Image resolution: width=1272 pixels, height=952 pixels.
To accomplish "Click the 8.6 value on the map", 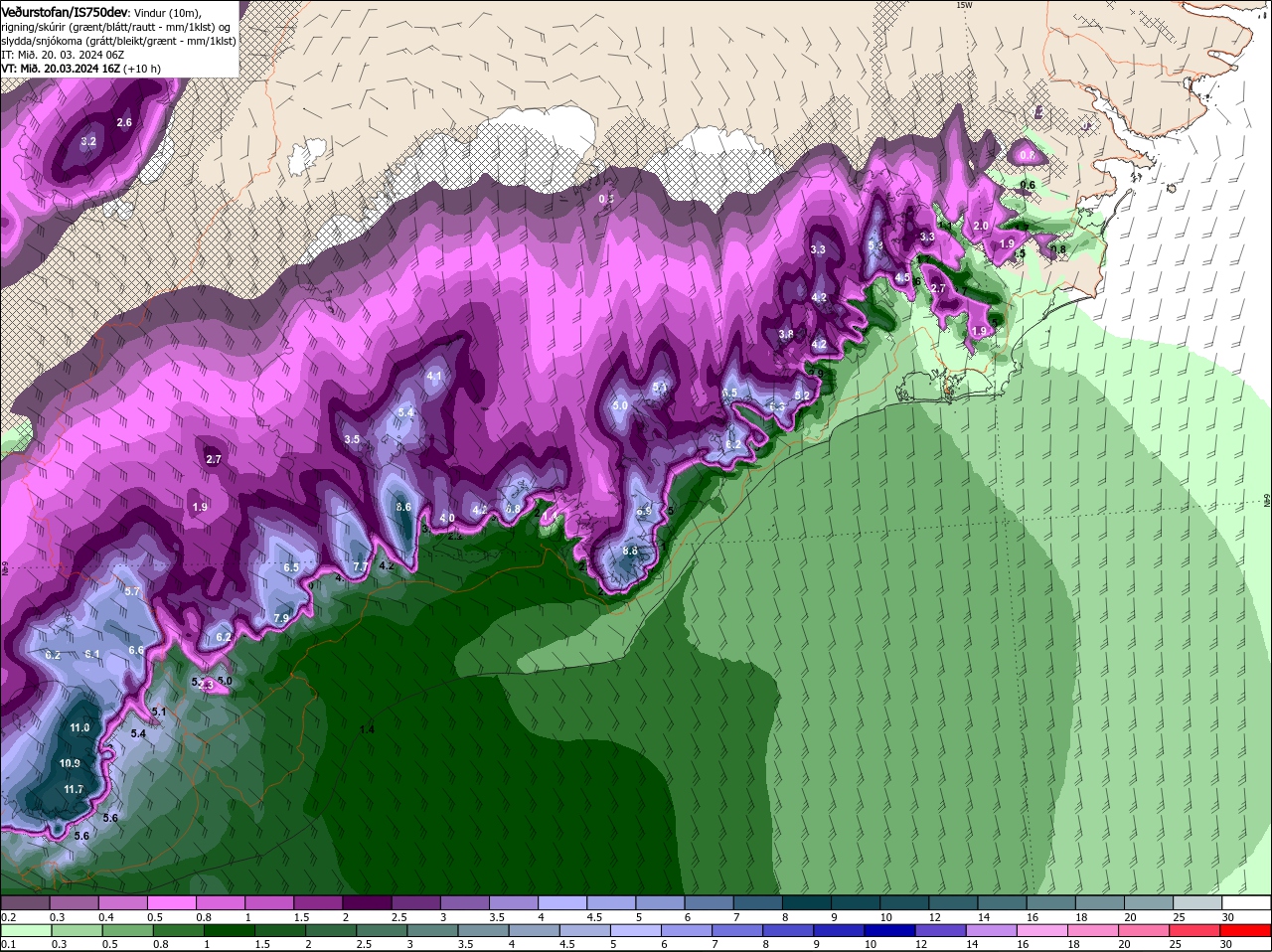I will click(x=403, y=507).
